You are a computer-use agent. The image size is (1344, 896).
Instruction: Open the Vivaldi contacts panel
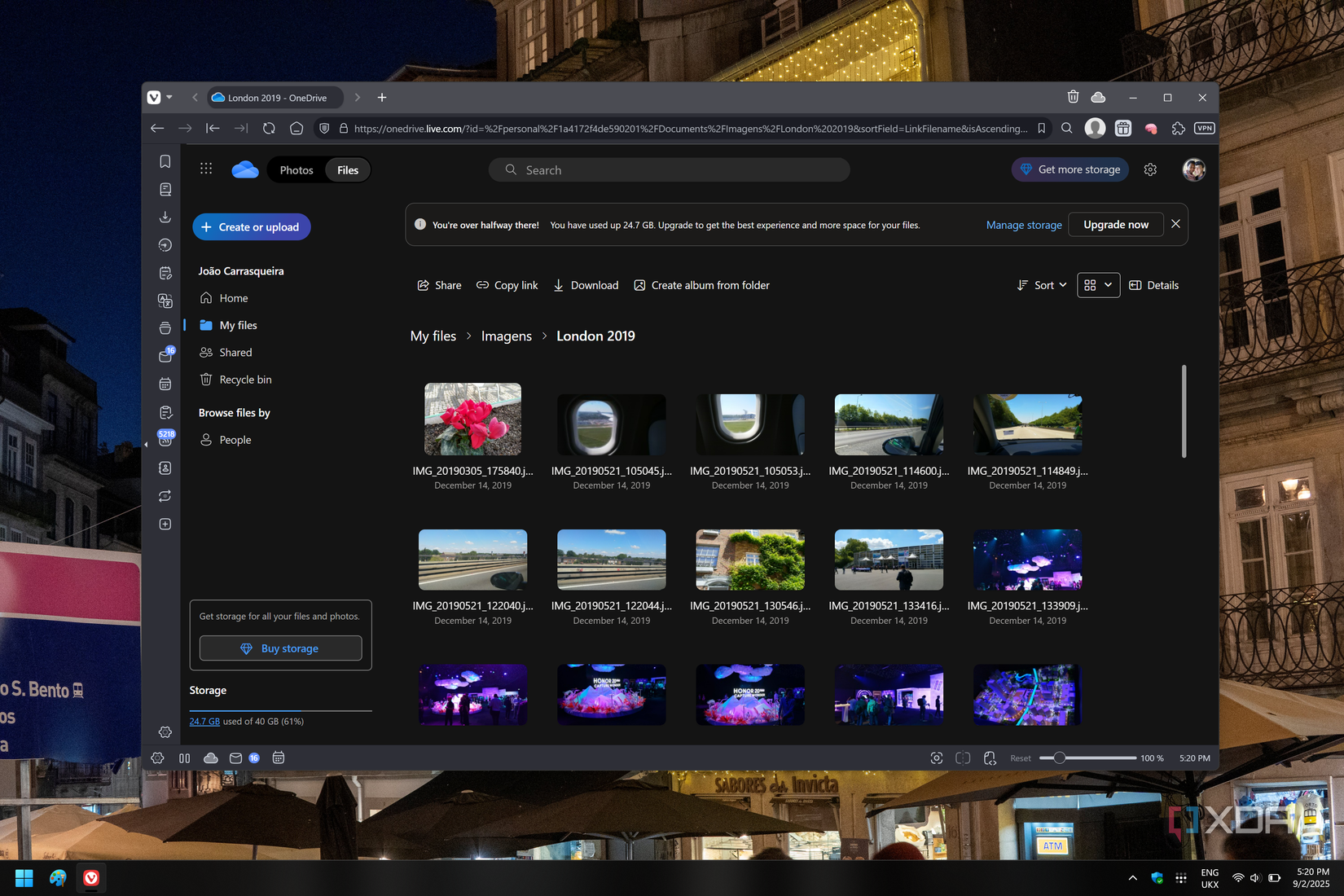tap(165, 468)
